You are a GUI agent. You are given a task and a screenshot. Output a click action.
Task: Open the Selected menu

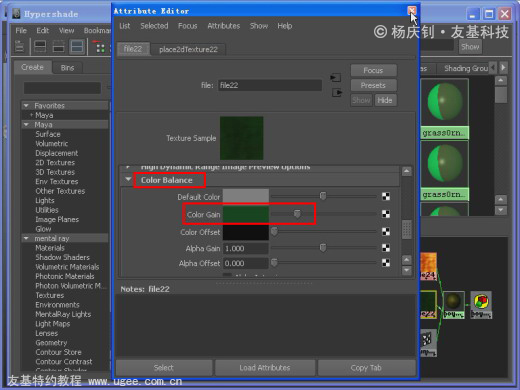[154, 26]
